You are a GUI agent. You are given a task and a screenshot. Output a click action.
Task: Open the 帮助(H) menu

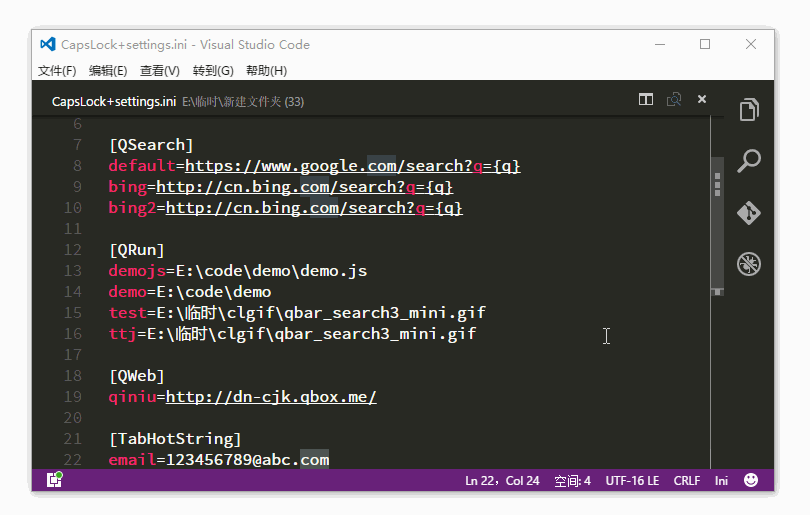pos(267,71)
